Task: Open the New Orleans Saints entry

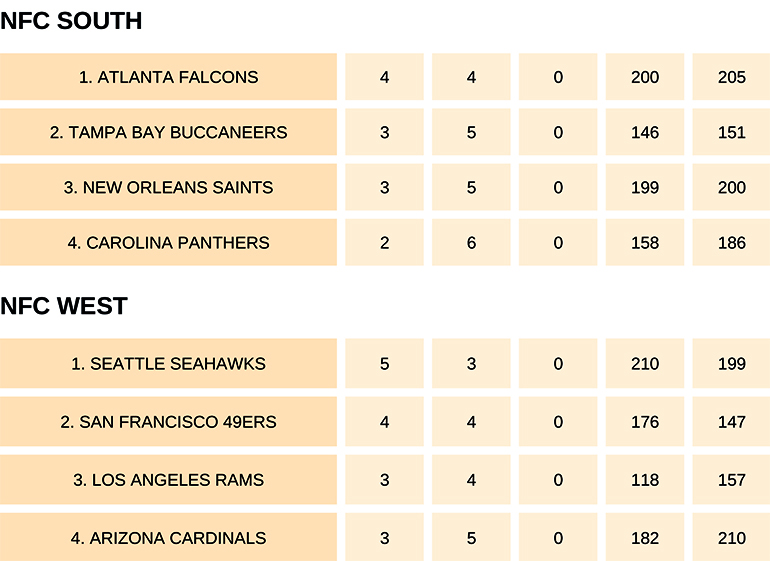Action: (169, 187)
